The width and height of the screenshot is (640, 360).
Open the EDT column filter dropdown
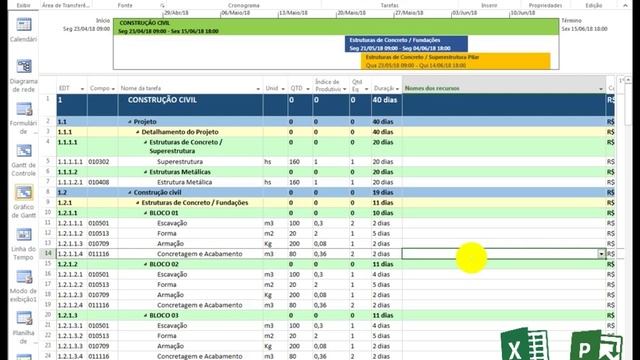click(x=82, y=89)
